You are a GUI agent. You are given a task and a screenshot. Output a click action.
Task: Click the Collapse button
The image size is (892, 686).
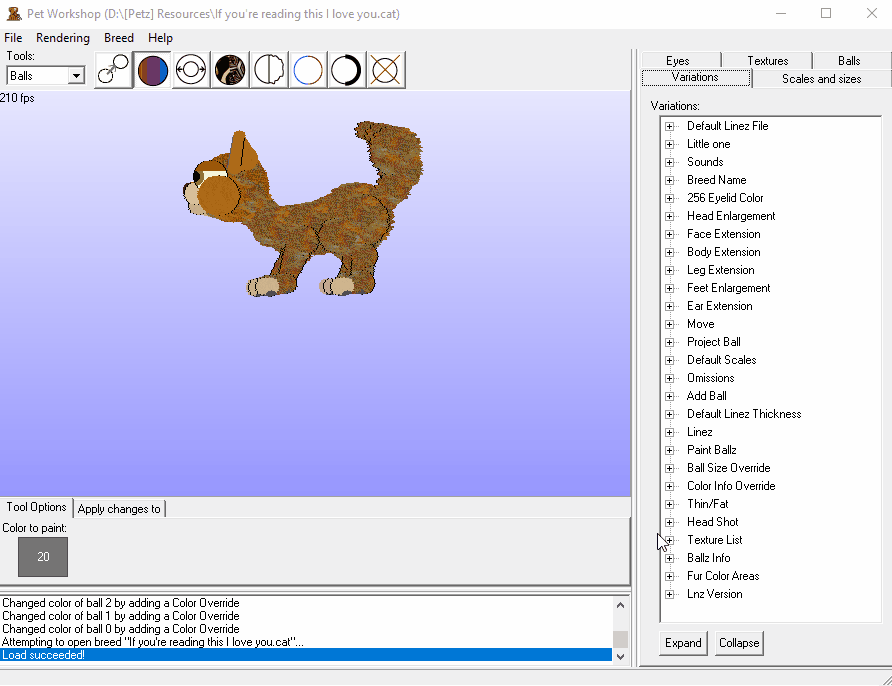coord(738,643)
